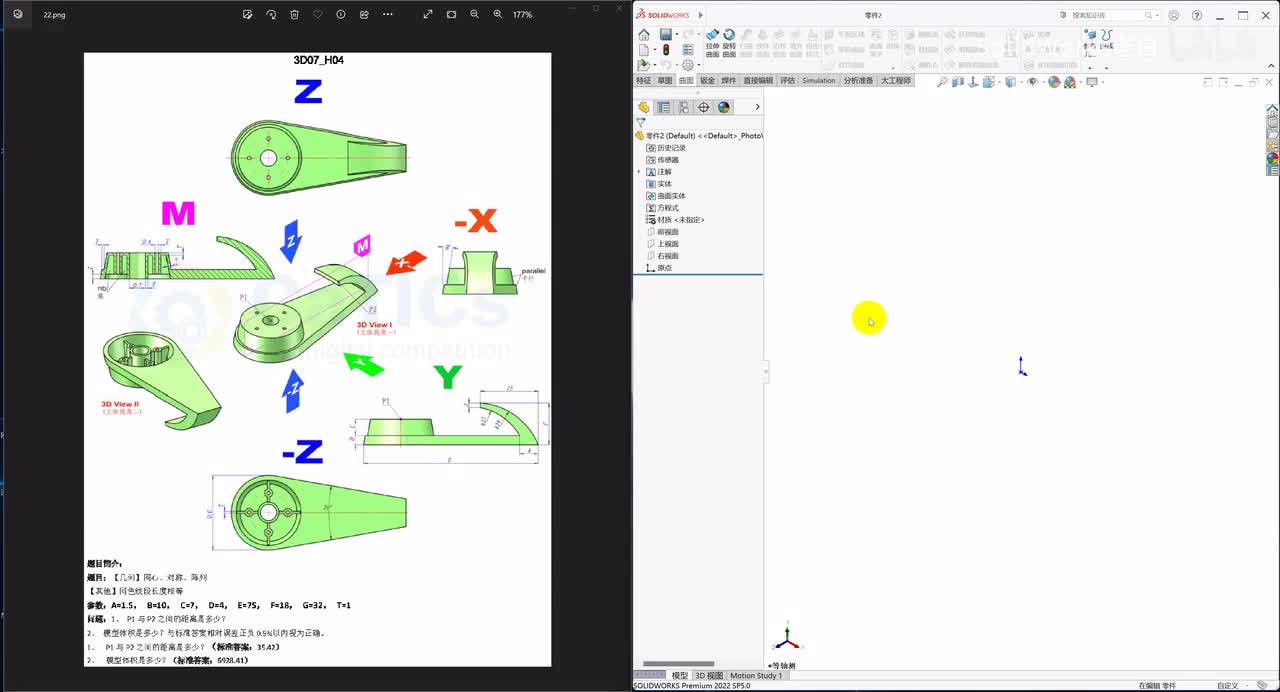The height and width of the screenshot is (692, 1280).
Task: Open the Save dropdown arrow
Action: [x=677, y=35]
